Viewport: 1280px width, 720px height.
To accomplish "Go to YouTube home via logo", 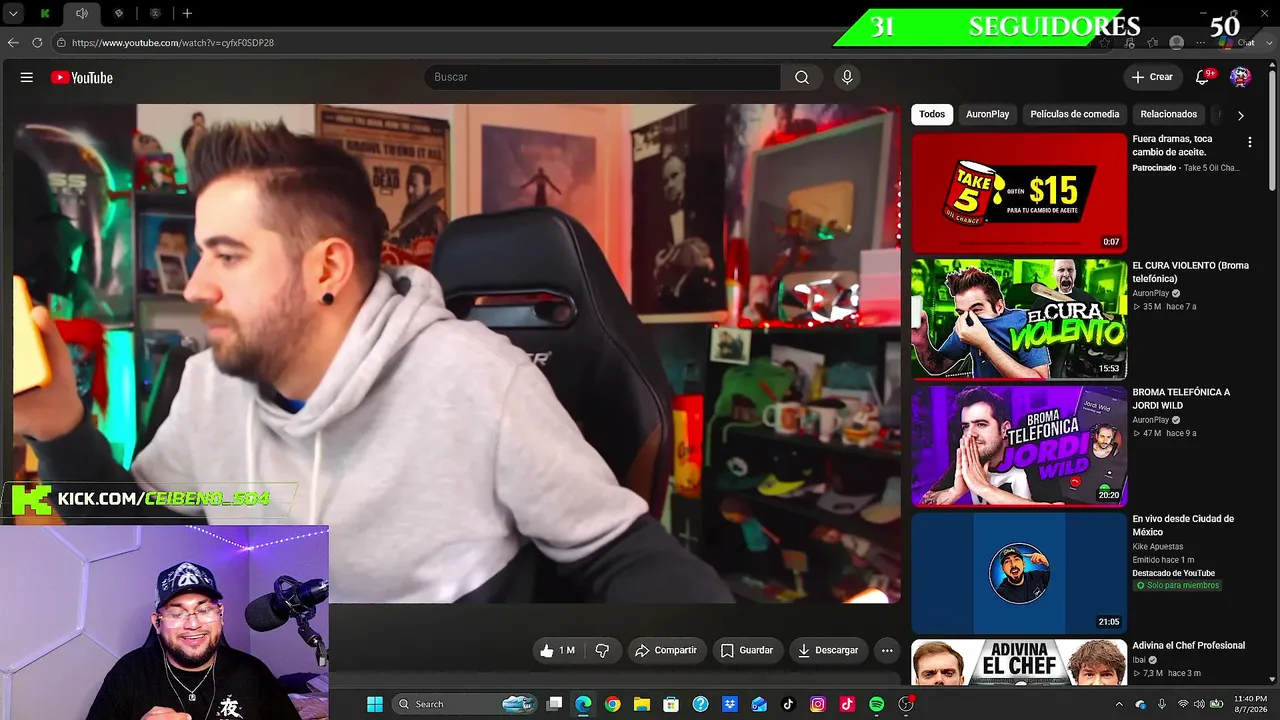I will pos(82,77).
